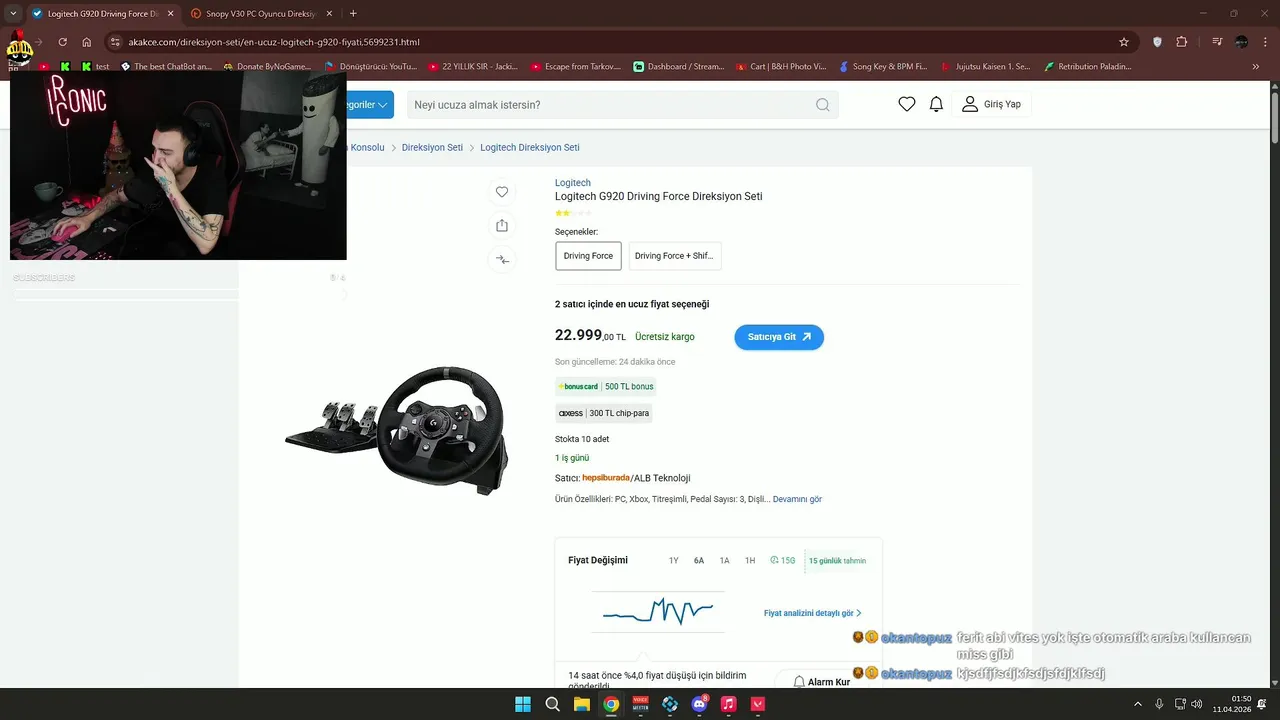Open the Cart B&H Photo bookmark
Viewport: 1280px width, 720px height.
(781, 67)
